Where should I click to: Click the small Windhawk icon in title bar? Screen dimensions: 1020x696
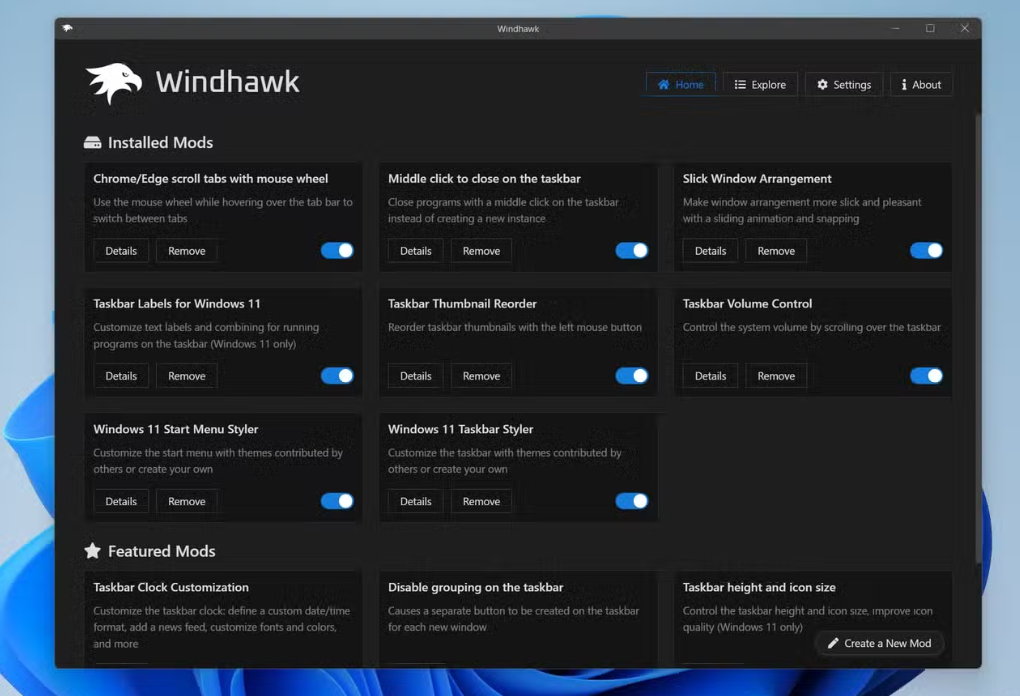click(67, 28)
